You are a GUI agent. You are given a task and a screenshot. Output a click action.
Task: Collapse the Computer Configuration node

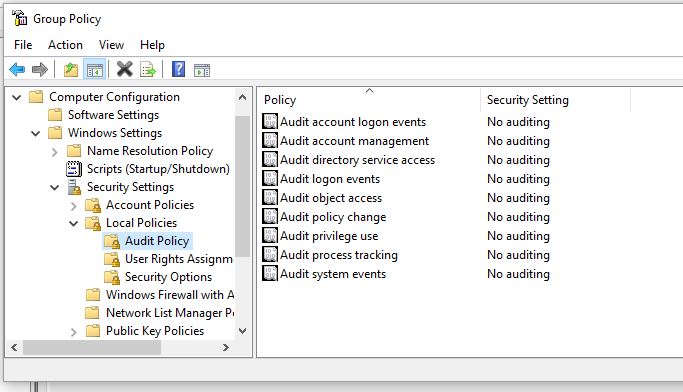coord(17,97)
